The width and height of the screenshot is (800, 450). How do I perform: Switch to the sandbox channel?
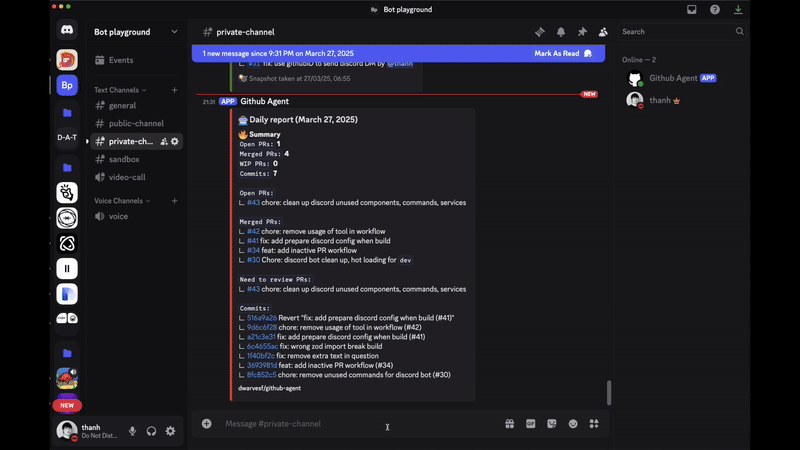point(136,159)
